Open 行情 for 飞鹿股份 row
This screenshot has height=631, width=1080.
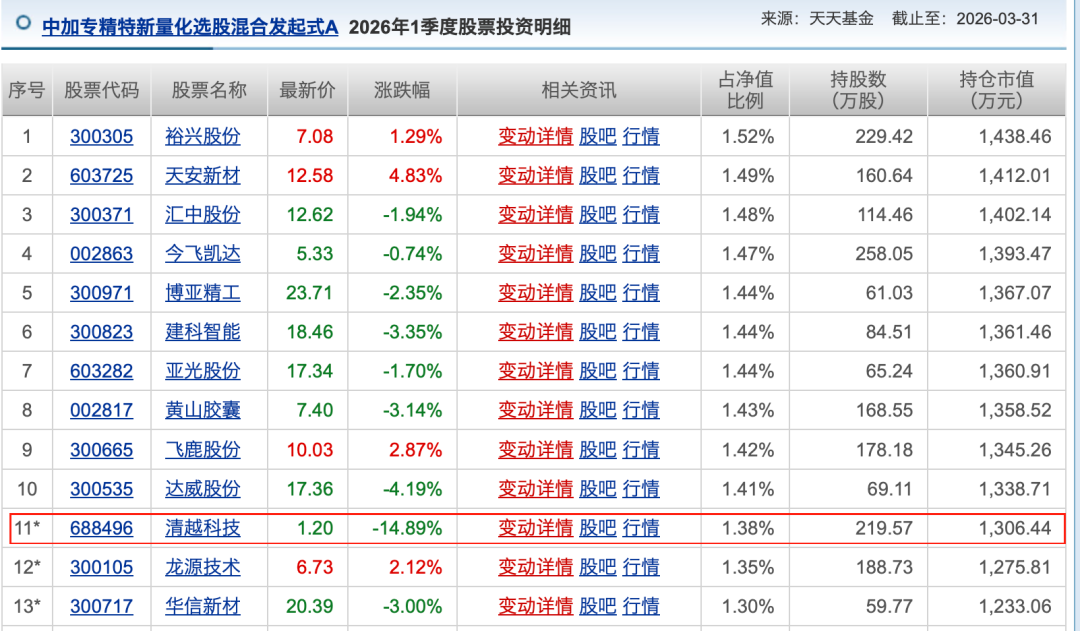[x=641, y=450]
